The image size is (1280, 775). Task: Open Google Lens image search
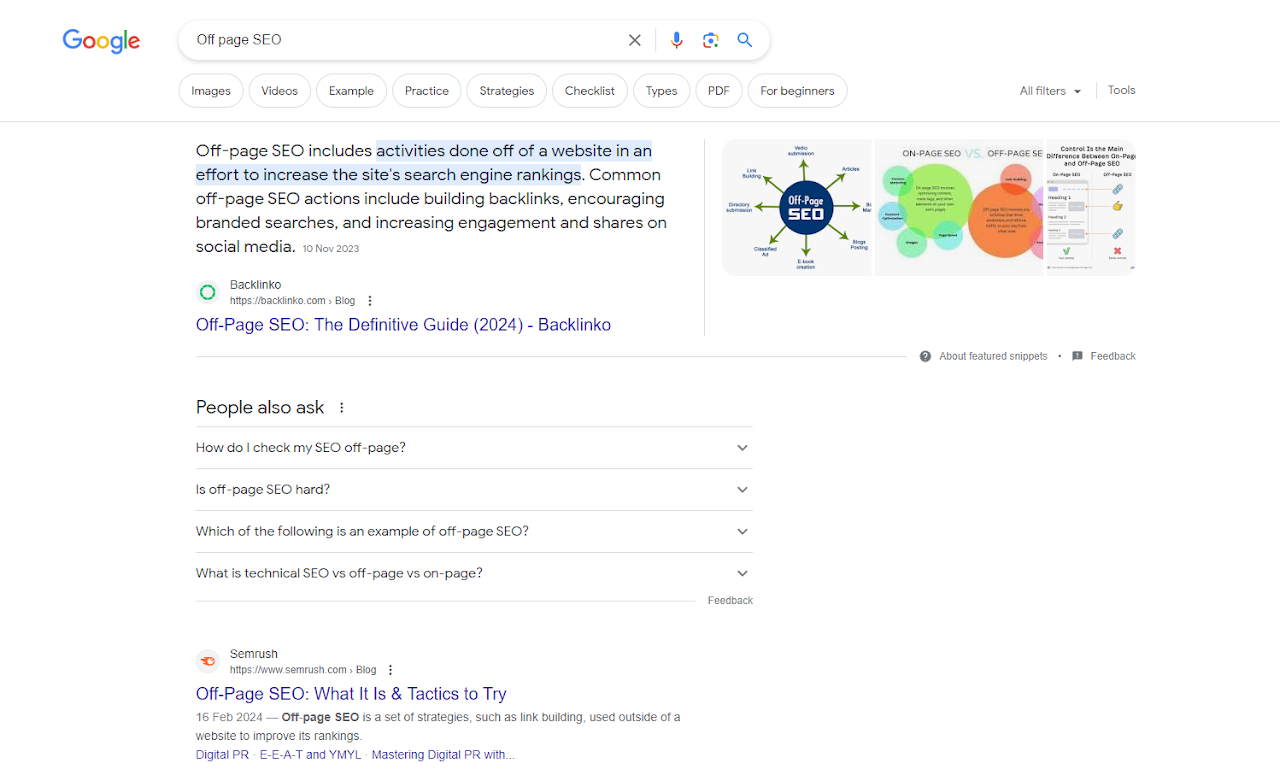pyautogui.click(x=710, y=40)
